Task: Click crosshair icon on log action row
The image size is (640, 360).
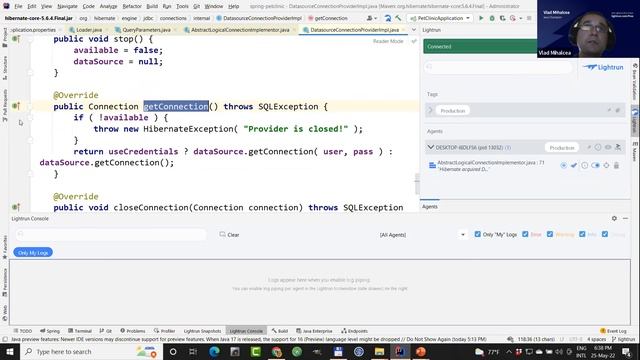Action: point(606,165)
